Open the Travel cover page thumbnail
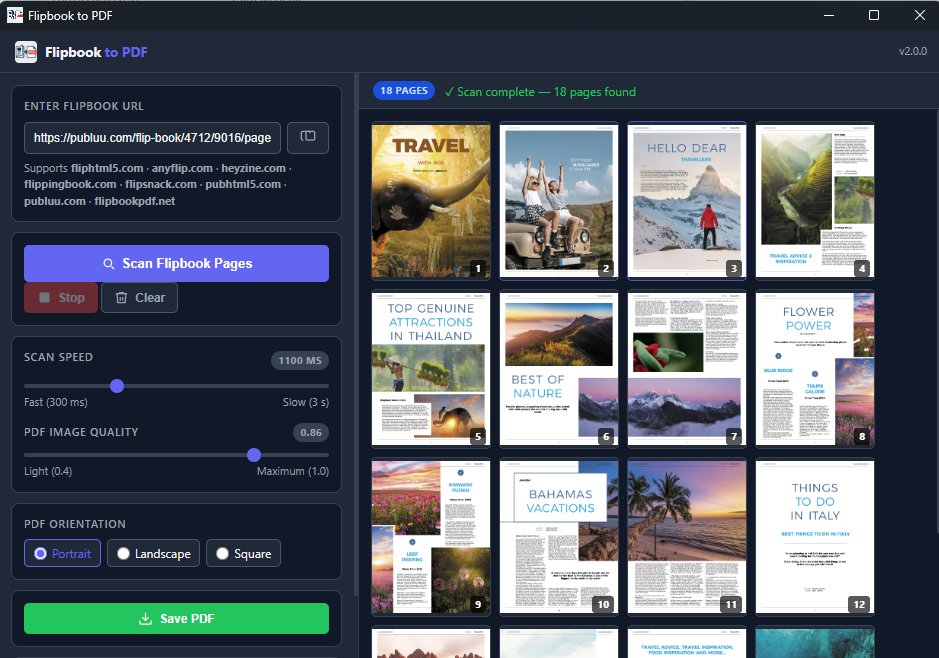Viewport: 939px width, 658px height. [430, 200]
